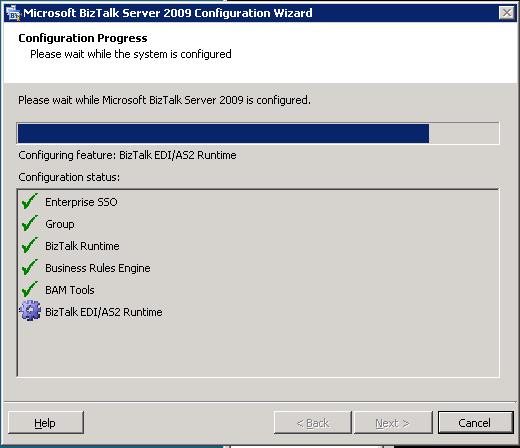This screenshot has width=520, height=448.
Task: Click the green checkmark beside Group
Action: point(30,223)
